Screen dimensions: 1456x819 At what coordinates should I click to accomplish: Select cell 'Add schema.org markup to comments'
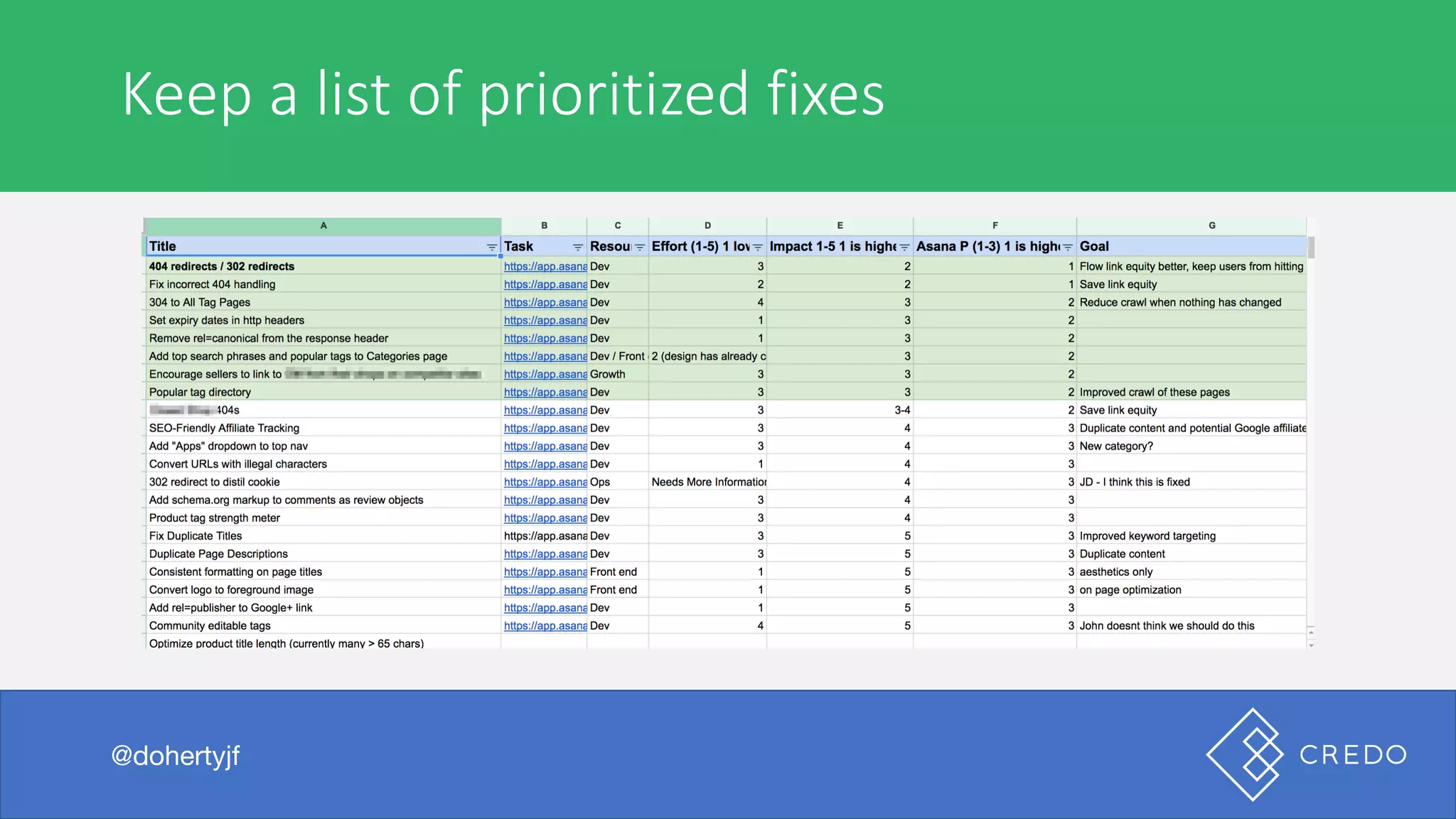tap(323, 500)
